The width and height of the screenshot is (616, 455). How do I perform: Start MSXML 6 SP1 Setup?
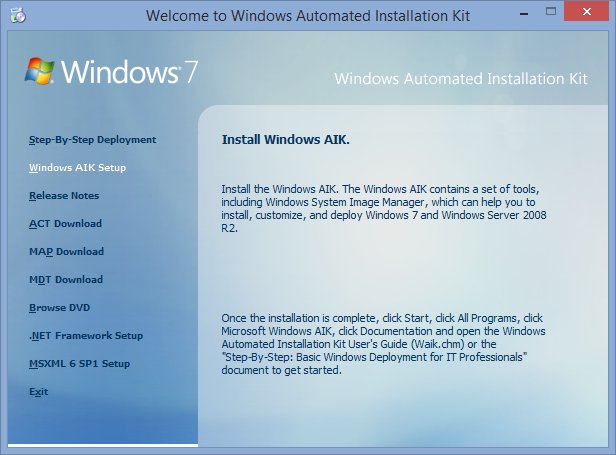79,363
